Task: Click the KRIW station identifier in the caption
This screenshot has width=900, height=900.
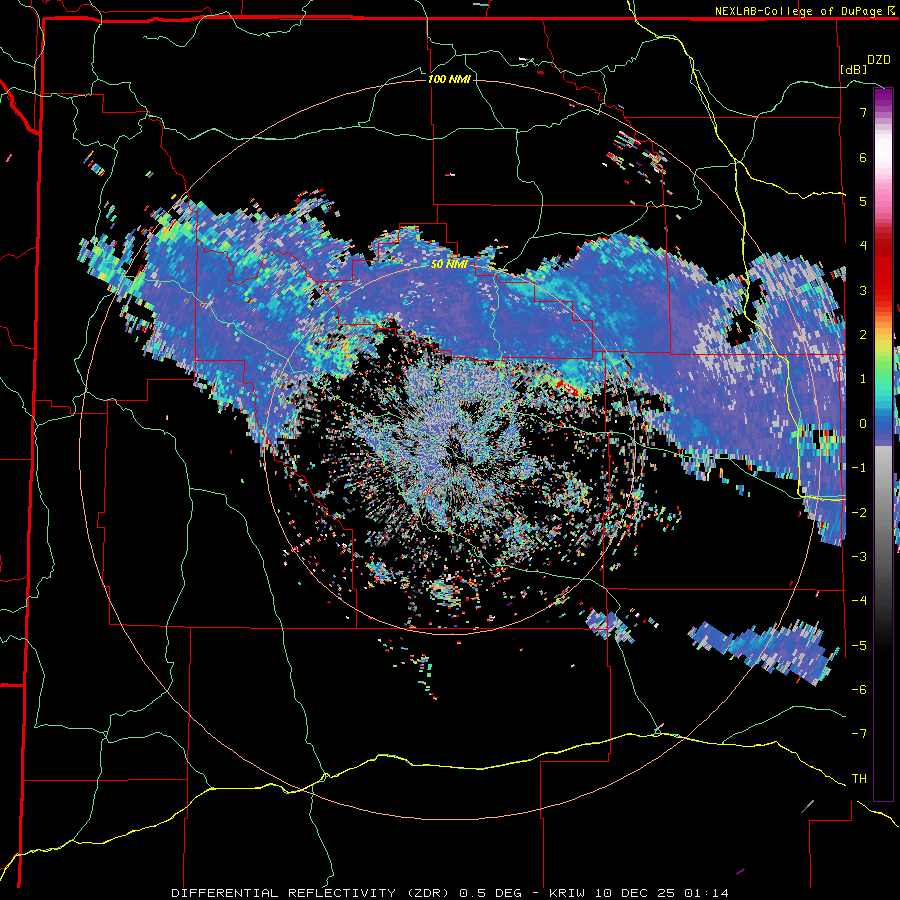Action: pos(567,893)
